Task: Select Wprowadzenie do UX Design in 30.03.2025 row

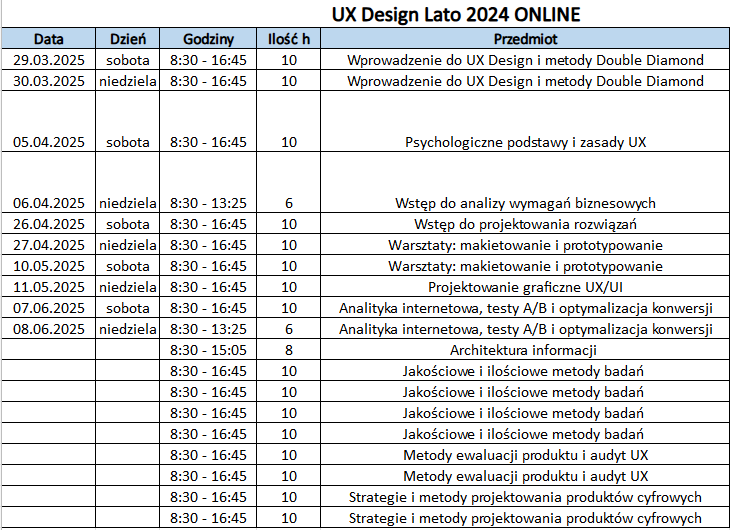Action: [525, 81]
